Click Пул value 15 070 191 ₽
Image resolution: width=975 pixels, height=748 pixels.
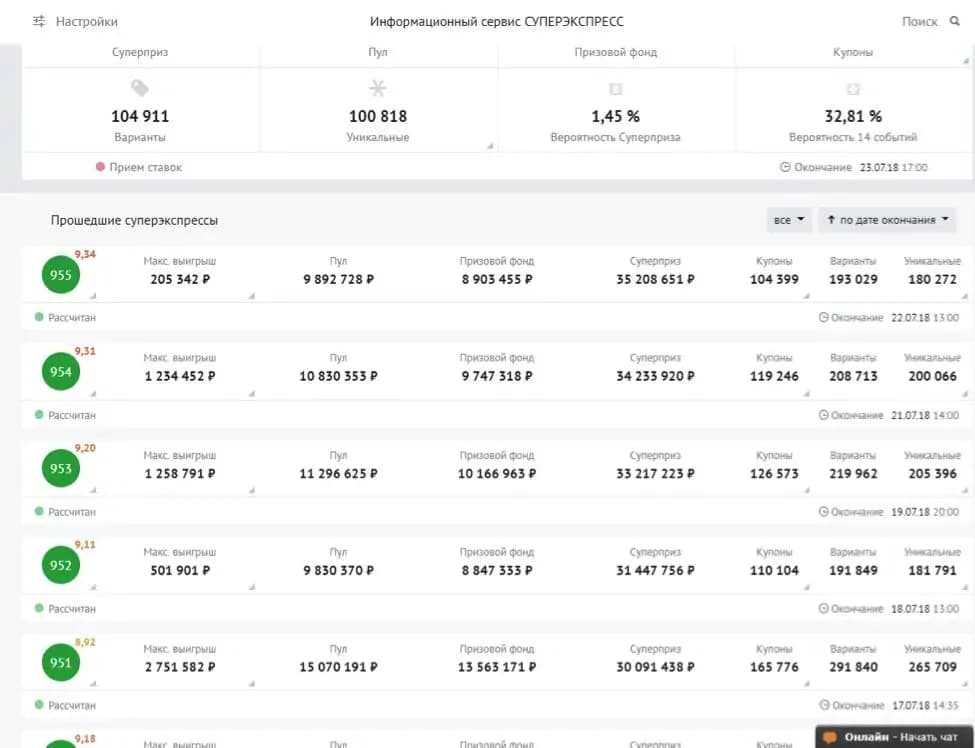pyautogui.click(x=338, y=667)
